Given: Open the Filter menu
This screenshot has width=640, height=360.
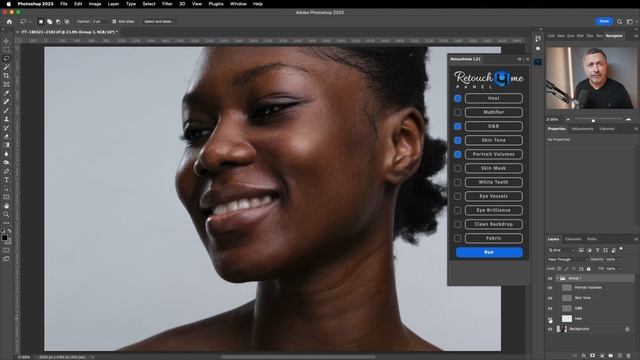Looking at the screenshot, I should coord(167,4).
